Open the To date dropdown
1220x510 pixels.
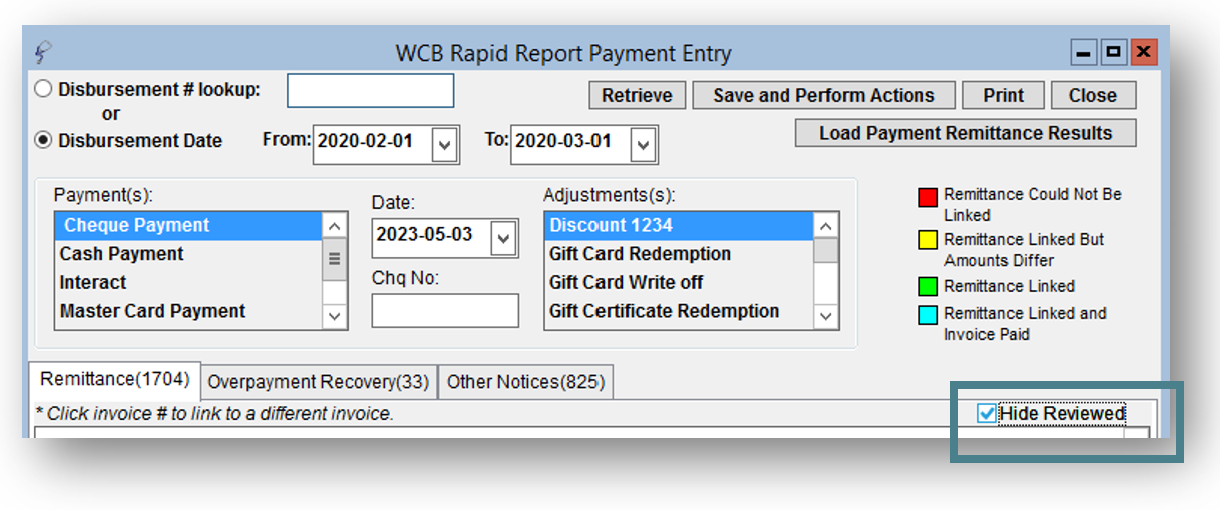coord(643,146)
